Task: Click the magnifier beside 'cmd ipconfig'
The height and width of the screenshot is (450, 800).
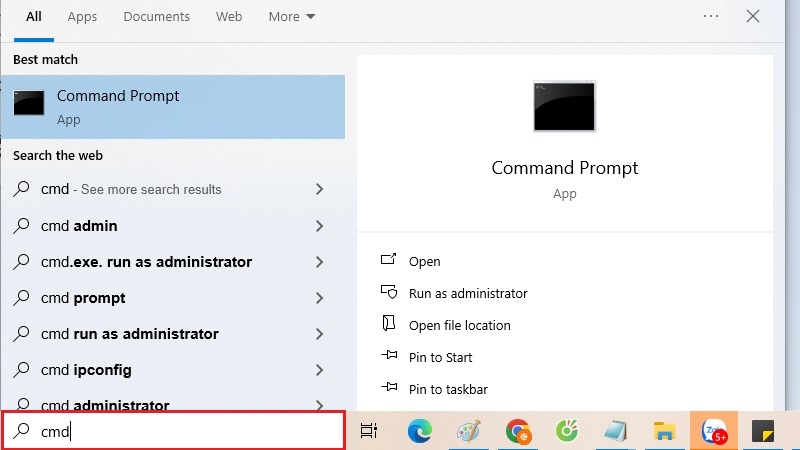Action: [x=21, y=369]
